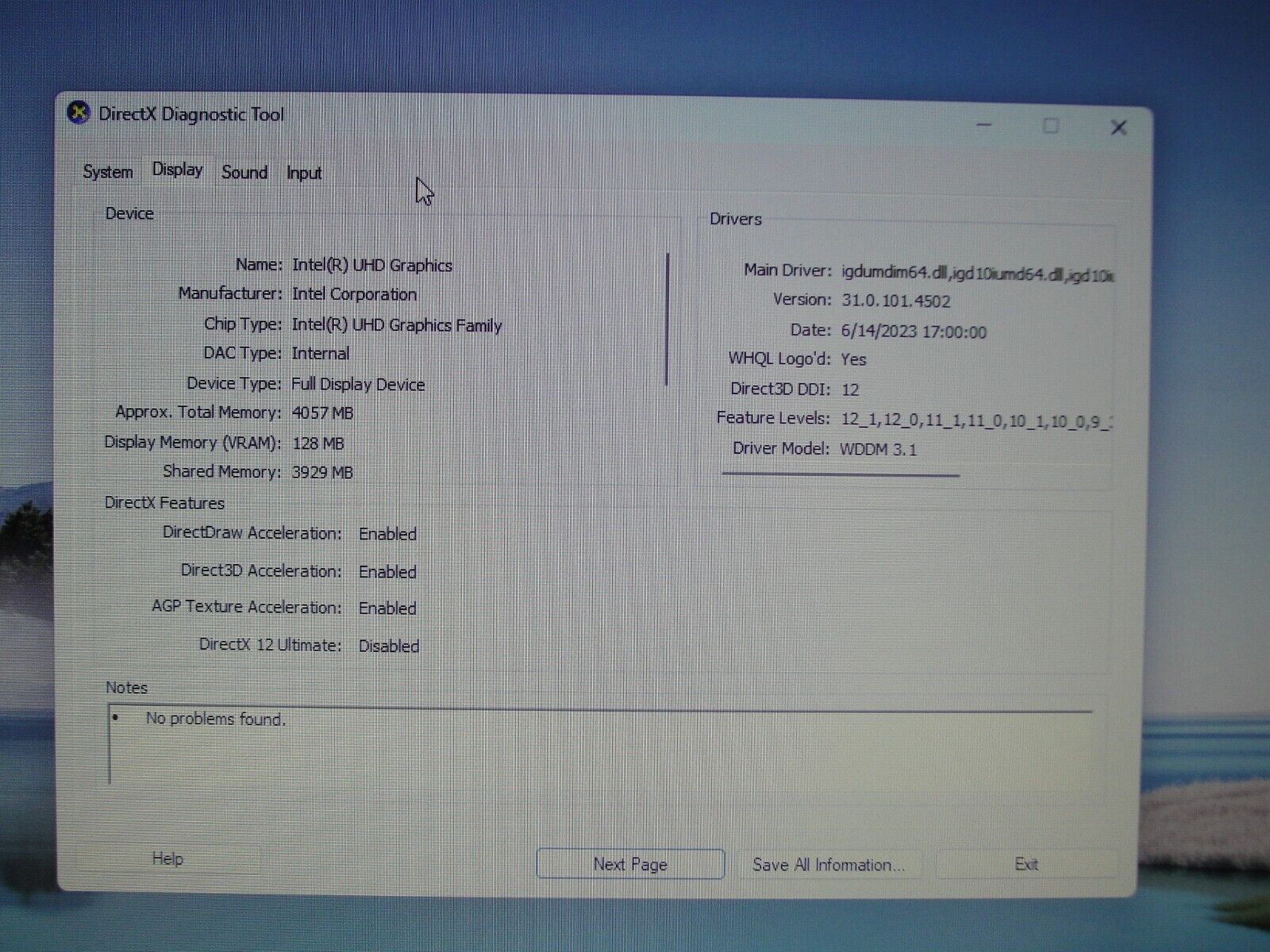The width and height of the screenshot is (1270, 952).
Task: Switch to the System tab
Action: 108,172
